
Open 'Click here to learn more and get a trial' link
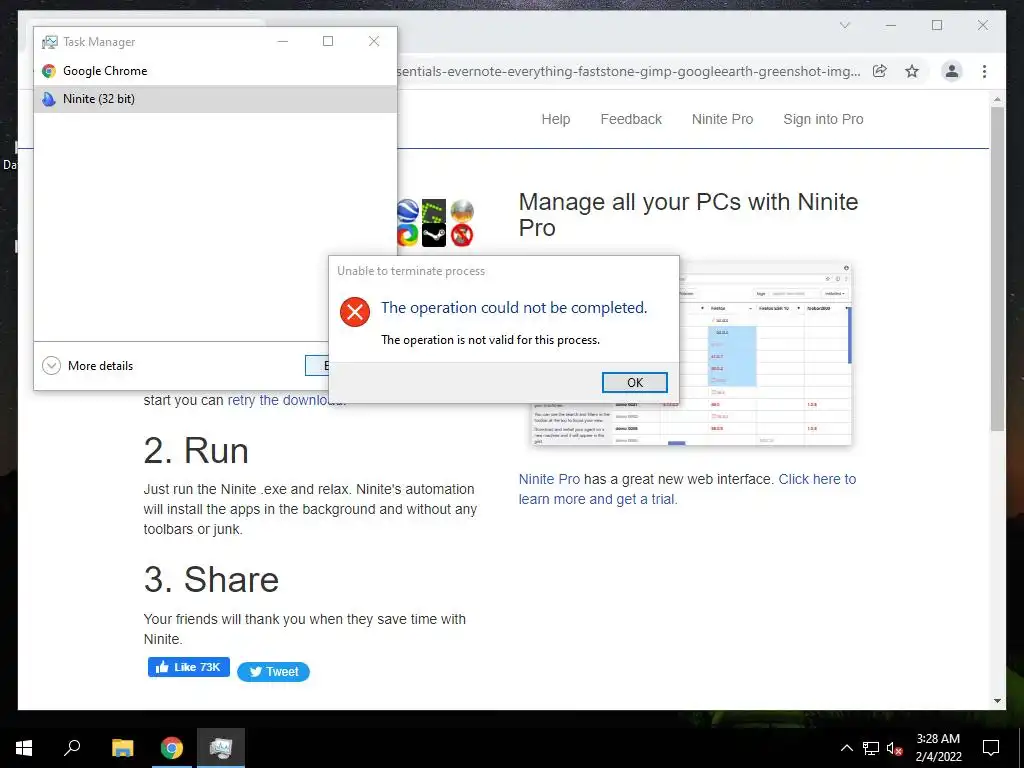coord(687,489)
